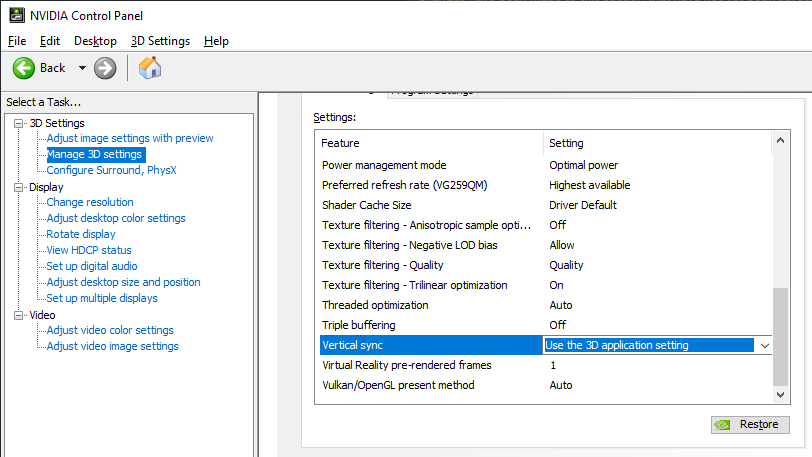The image size is (812, 457).
Task: Click the settings list vertical scrollbar
Action: [x=781, y=335]
